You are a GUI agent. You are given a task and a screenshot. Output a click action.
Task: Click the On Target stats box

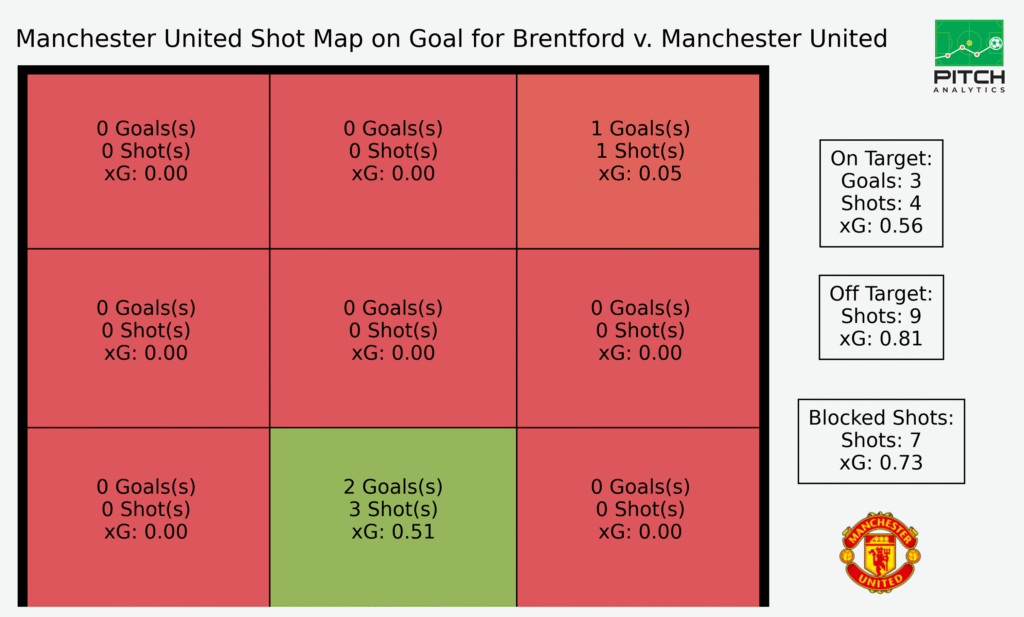[x=881, y=193]
